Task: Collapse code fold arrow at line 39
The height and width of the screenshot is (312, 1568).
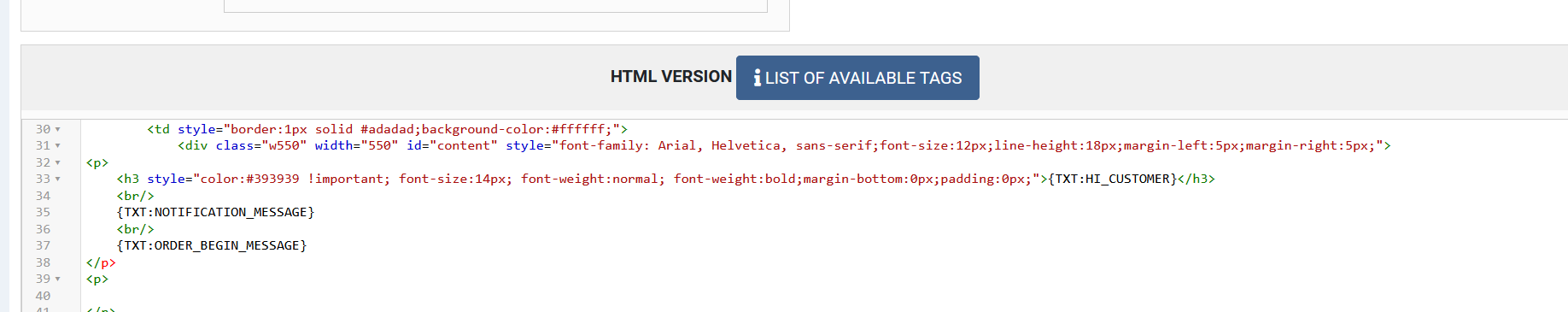Action: (58, 280)
